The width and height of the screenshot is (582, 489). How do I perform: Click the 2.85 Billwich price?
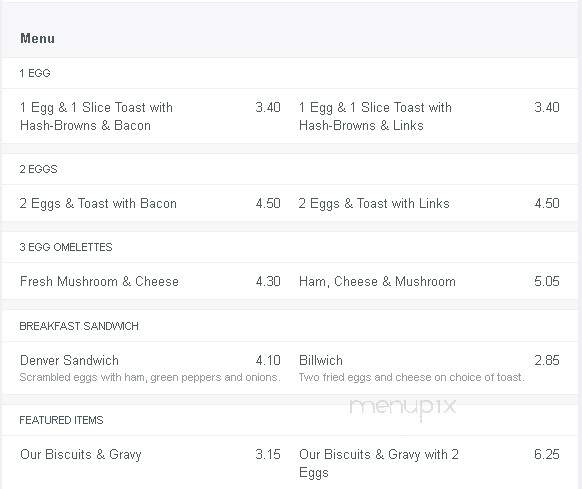pos(547,361)
